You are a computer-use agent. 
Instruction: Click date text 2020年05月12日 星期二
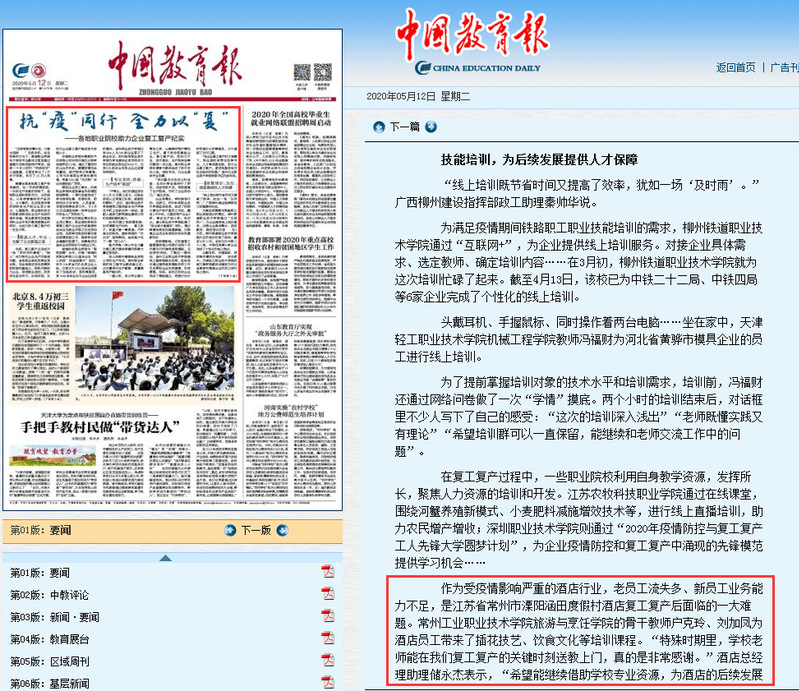418,96
